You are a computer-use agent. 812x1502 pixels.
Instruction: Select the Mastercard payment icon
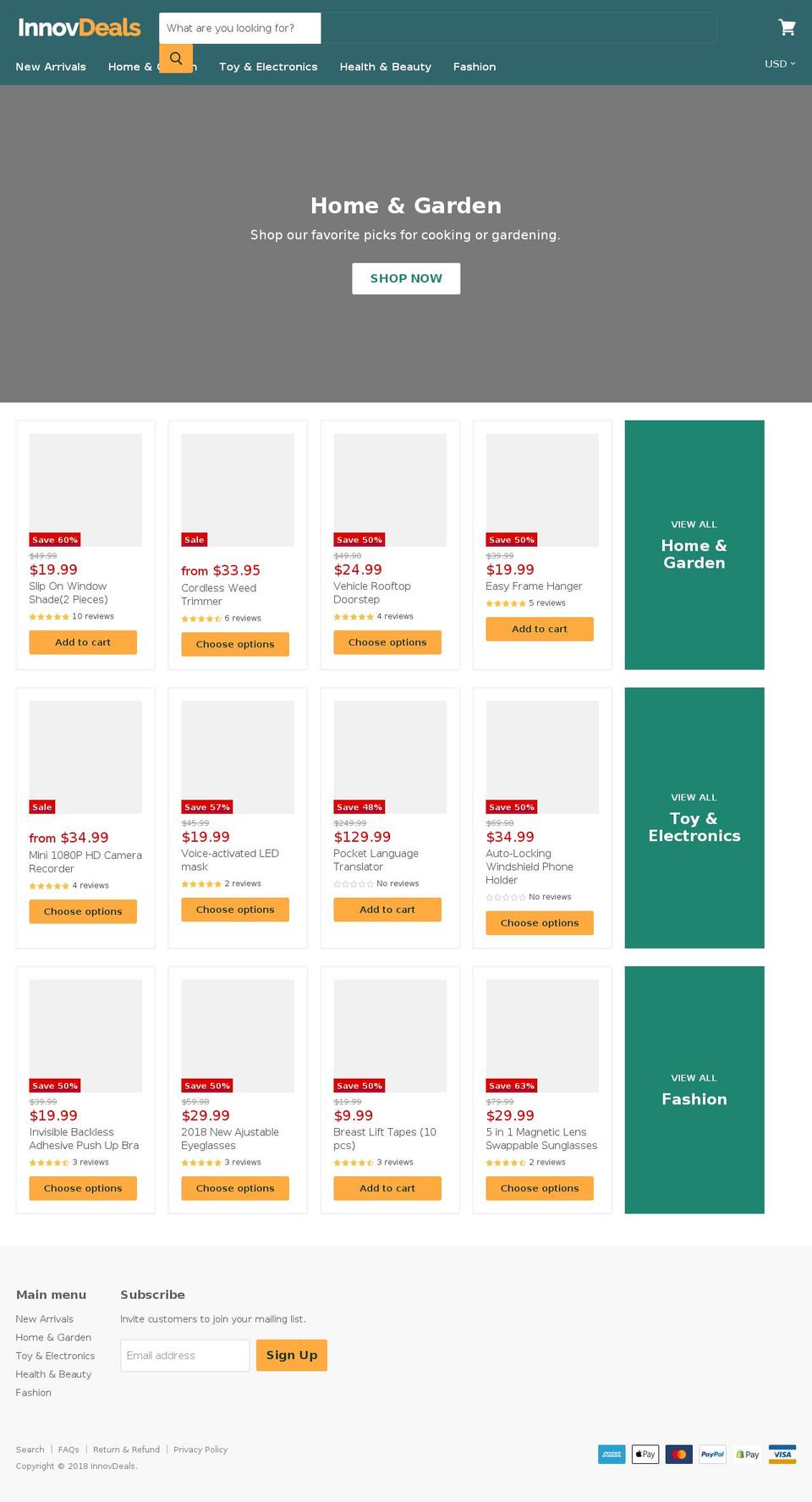[x=679, y=1454]
